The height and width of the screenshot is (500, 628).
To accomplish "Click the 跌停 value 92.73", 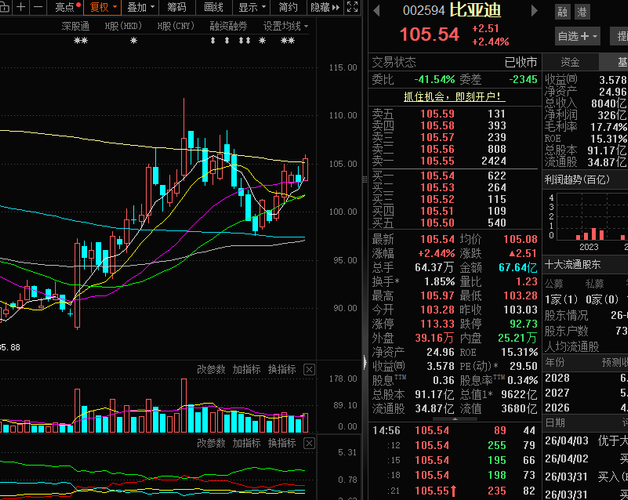I will click(x=523, y=324).
